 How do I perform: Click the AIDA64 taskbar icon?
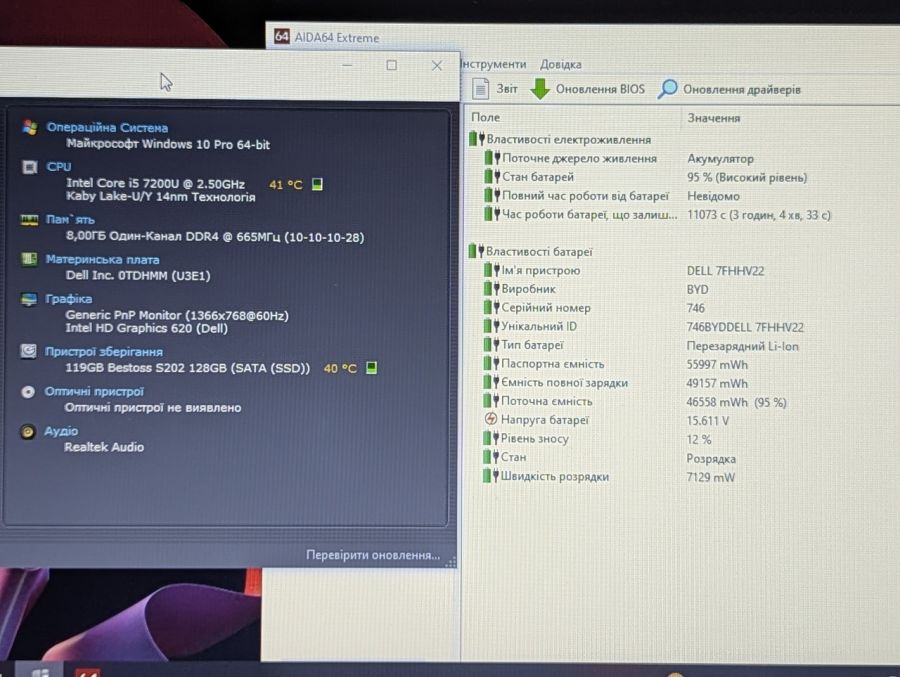[x=87, y=672]
